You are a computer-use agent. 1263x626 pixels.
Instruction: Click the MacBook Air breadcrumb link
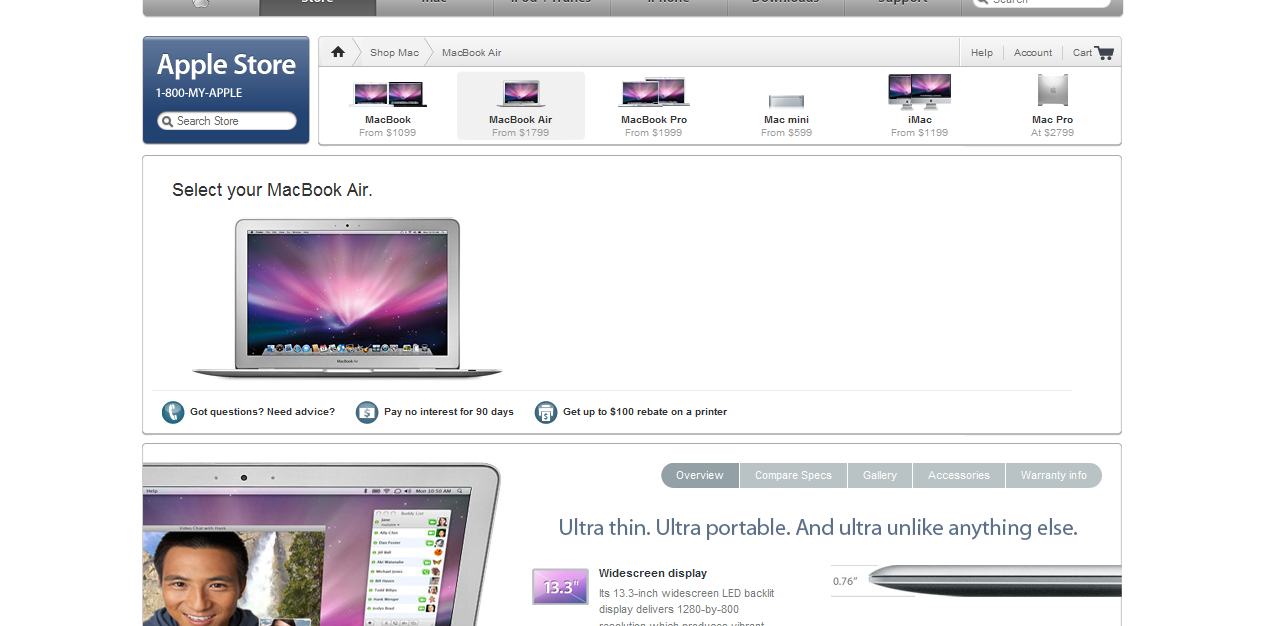click(x=472, y=53)
